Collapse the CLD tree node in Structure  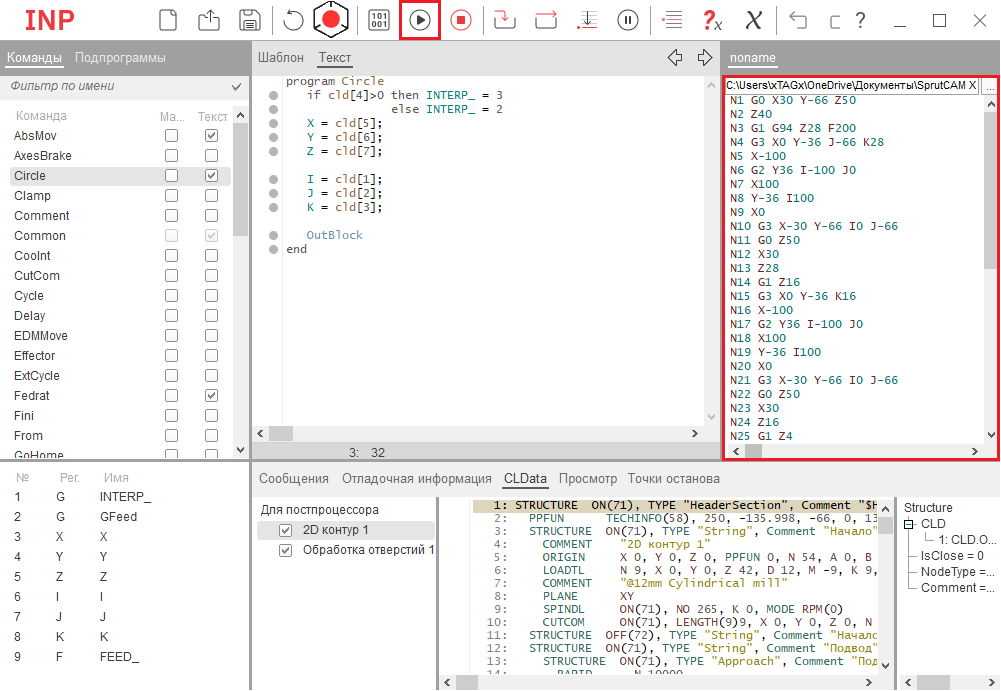(x=910, y=524)
